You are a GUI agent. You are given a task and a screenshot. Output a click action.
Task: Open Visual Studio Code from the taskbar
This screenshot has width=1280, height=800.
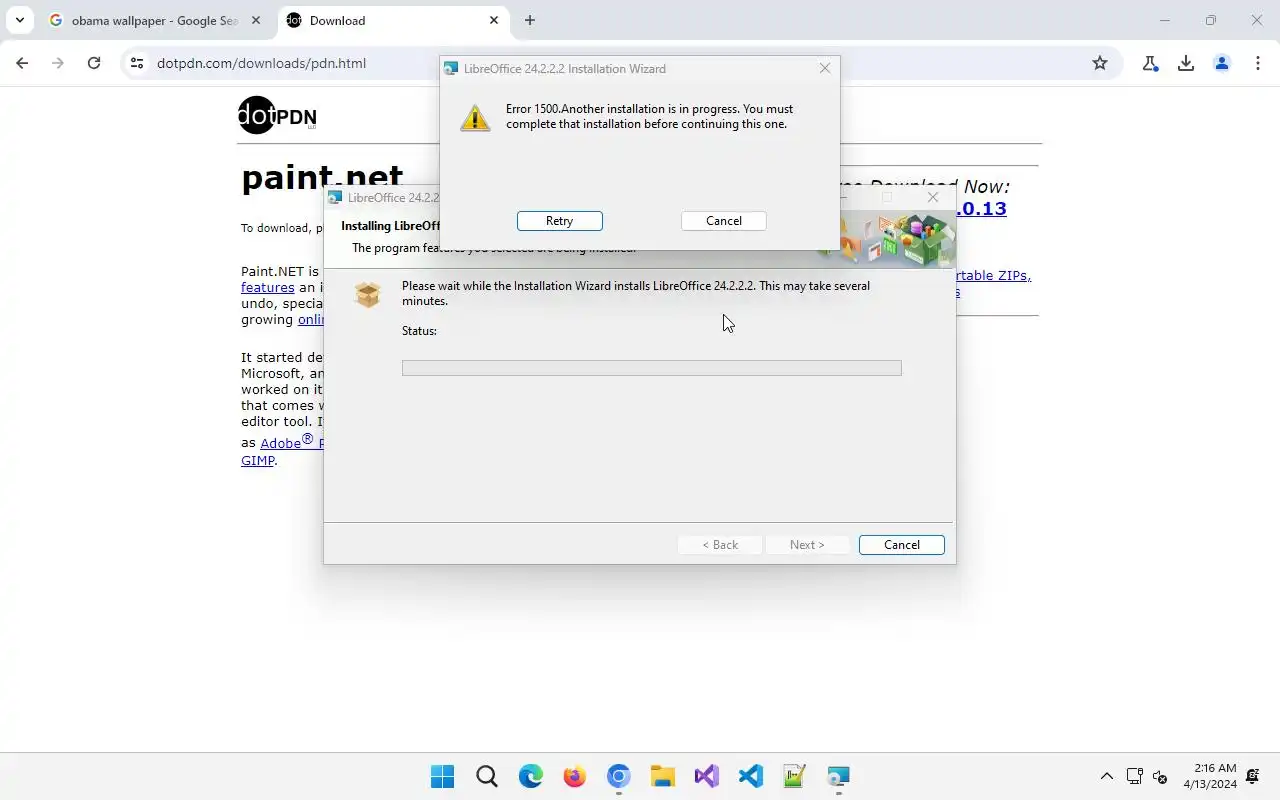click(750, 776)
